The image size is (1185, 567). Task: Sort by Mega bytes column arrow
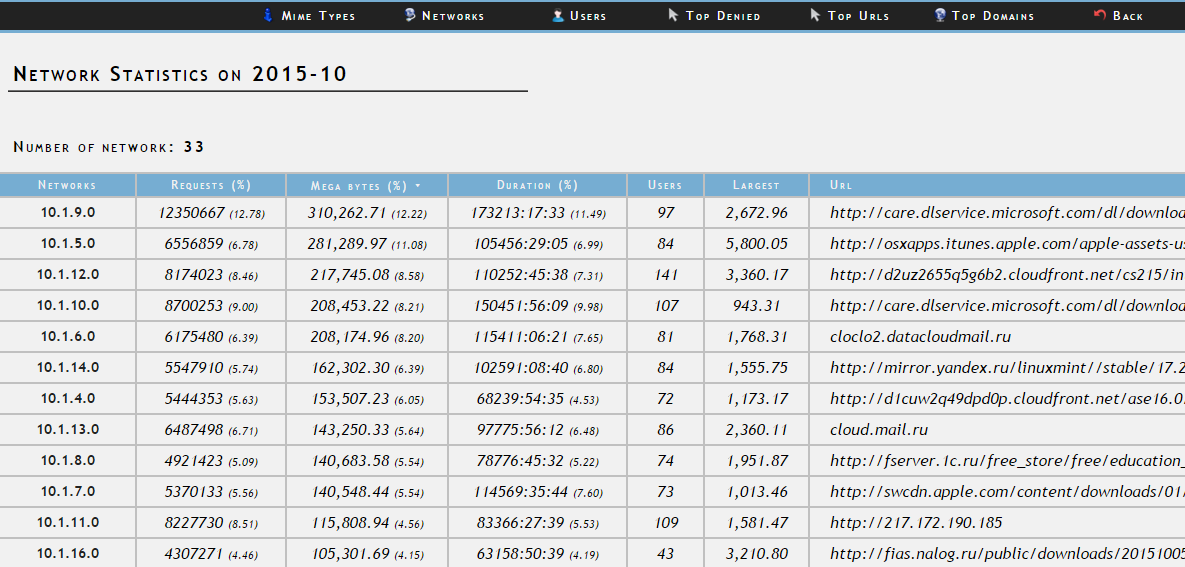click(418, 185)
